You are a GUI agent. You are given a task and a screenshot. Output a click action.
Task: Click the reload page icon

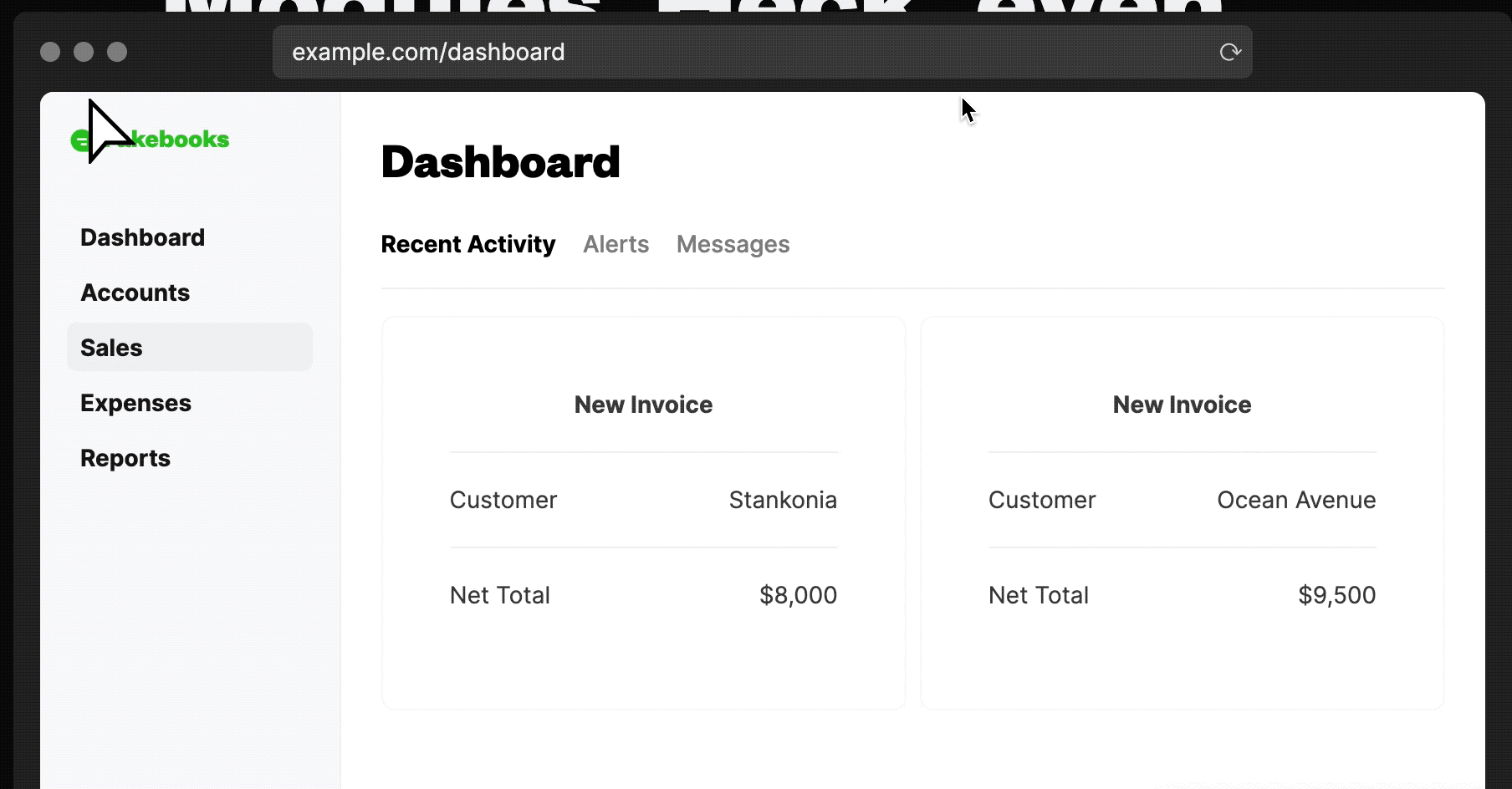[1229, 52]
